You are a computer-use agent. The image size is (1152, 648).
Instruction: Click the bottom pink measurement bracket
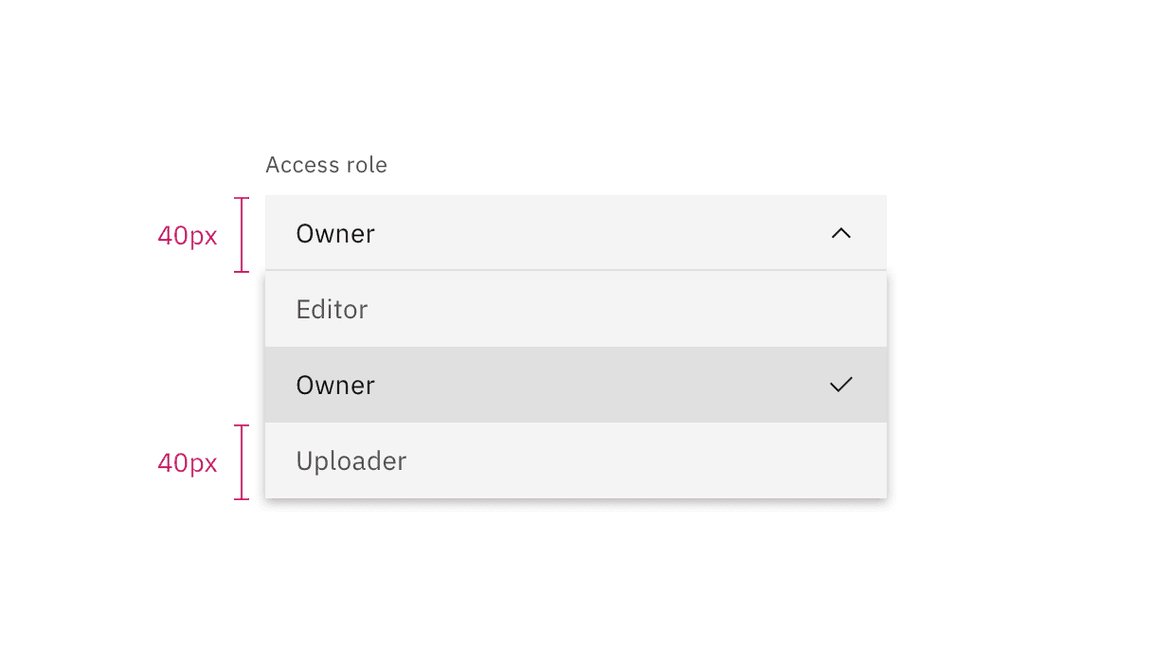[x=241, y=462]
